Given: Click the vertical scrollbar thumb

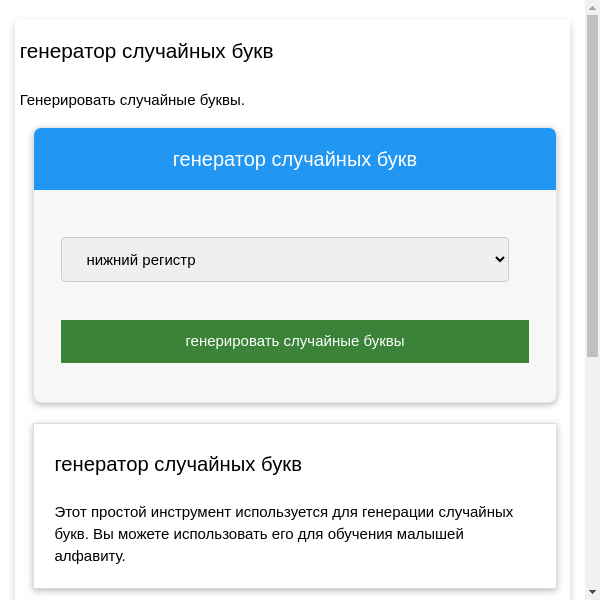Looking at the screenshot, I should pos(592,185).
